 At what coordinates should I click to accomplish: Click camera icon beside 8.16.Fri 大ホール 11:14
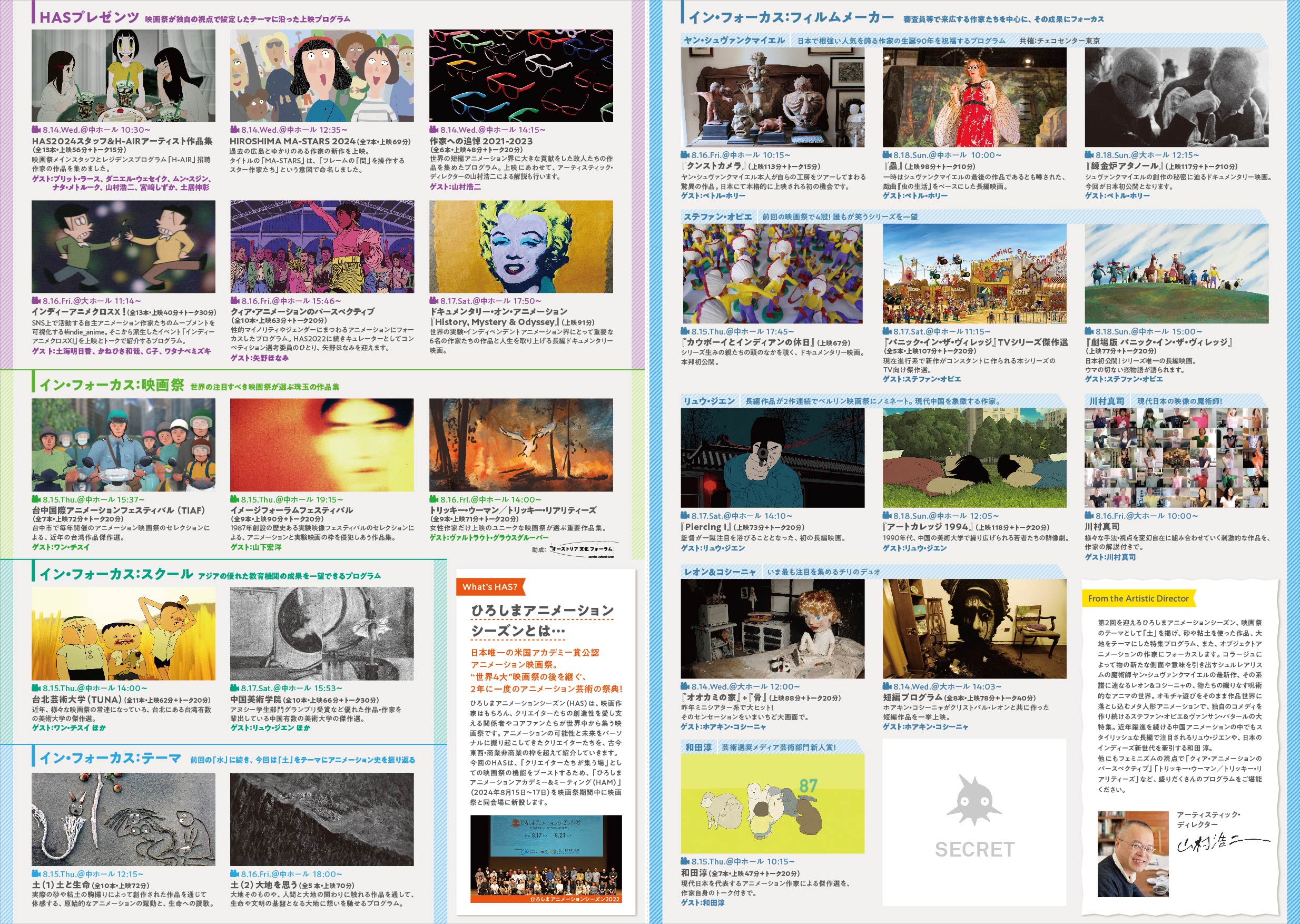(x=36, y=301)
